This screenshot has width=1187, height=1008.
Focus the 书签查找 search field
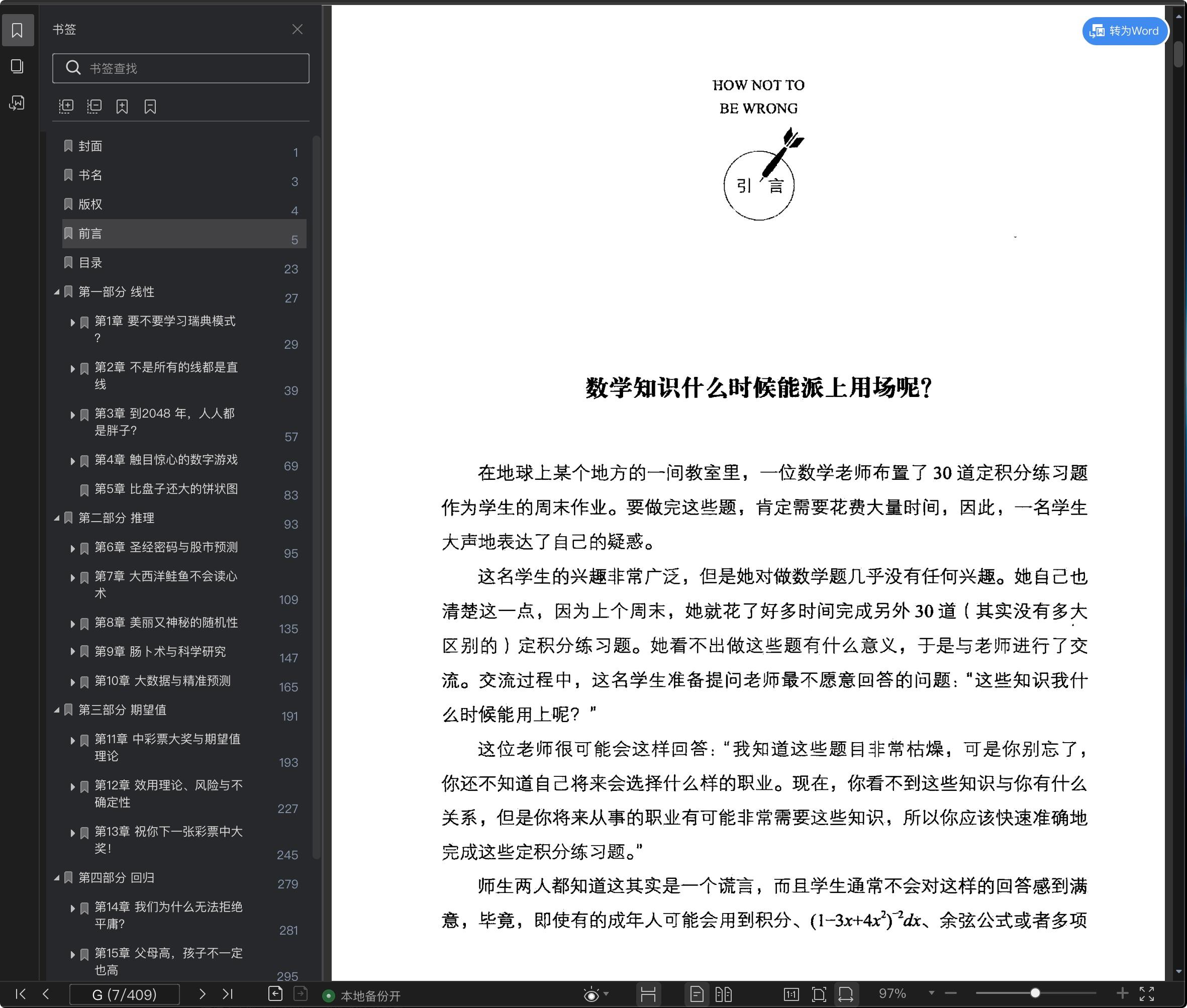click(x=180, y=68)
